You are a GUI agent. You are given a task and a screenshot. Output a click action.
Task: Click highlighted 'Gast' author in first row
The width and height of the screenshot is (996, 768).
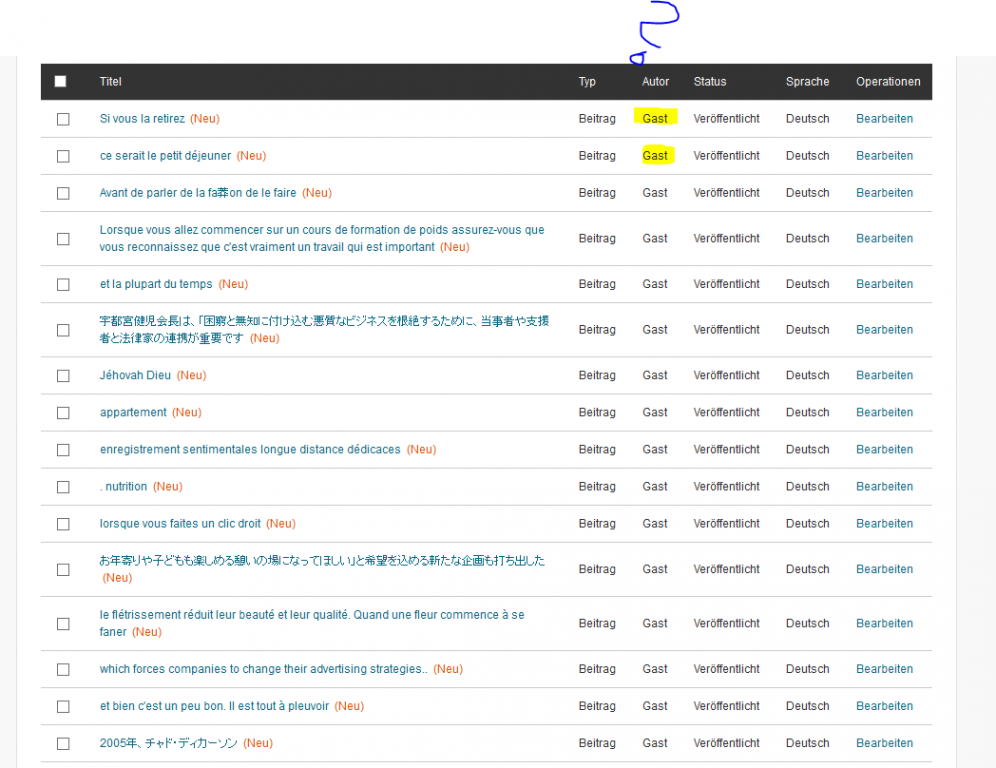(655, 119)
